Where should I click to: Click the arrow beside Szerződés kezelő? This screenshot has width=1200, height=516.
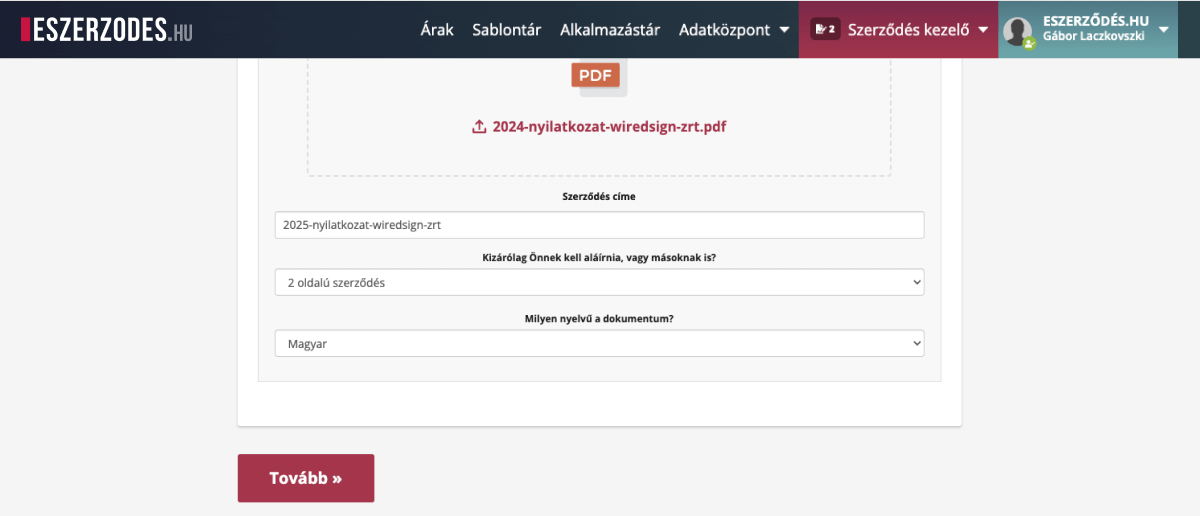pos(983,30)
